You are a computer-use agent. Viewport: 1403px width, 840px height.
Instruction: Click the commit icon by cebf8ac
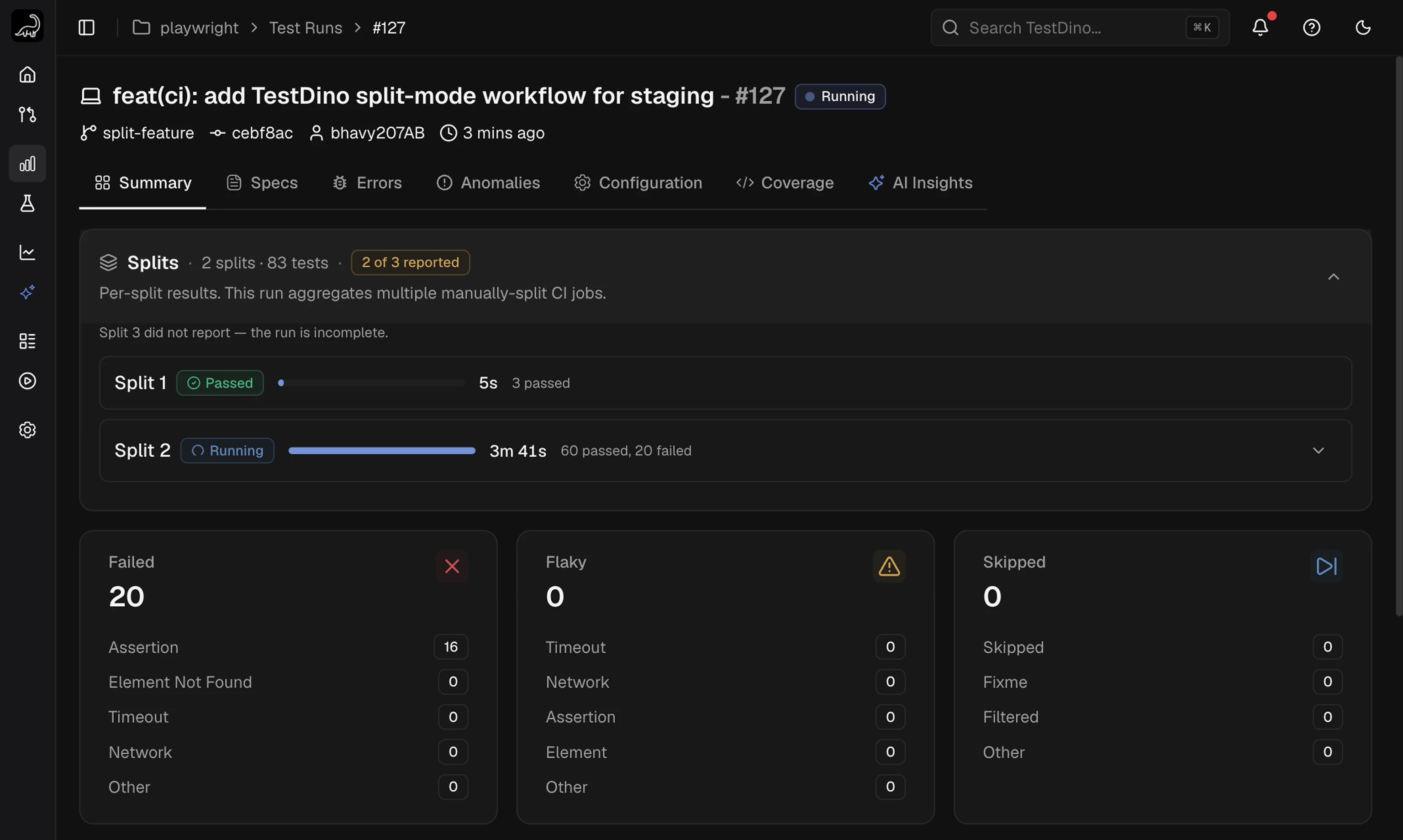pyautogui.click(x=217, y=133)
